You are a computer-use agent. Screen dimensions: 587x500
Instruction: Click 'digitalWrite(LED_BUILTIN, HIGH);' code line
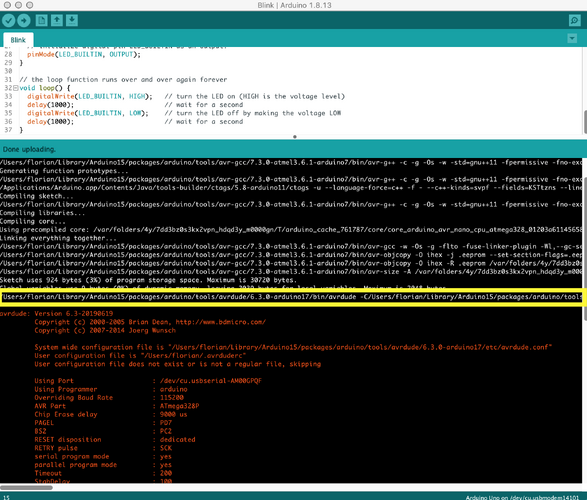pyautogui.click(x=89, y=97)
